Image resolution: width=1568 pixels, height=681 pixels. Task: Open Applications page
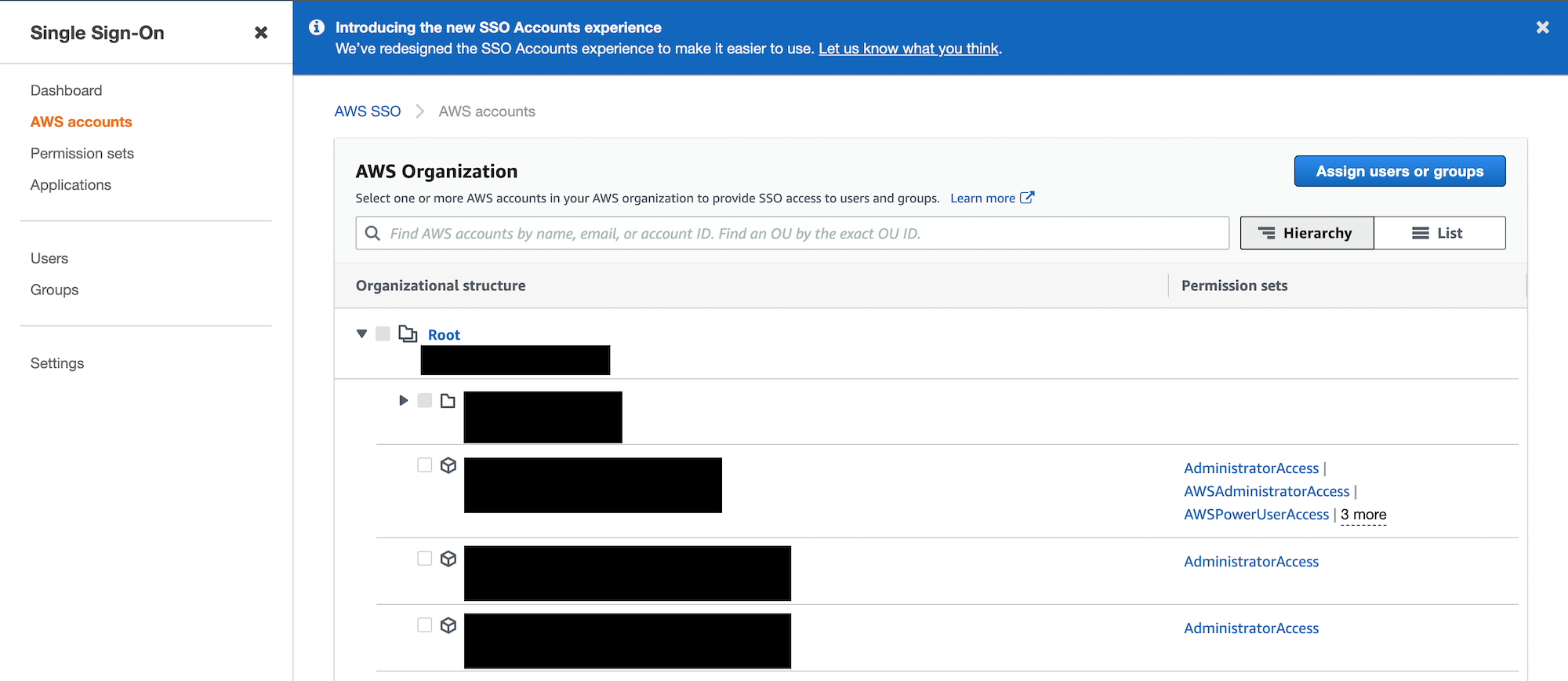pos(71,184)
